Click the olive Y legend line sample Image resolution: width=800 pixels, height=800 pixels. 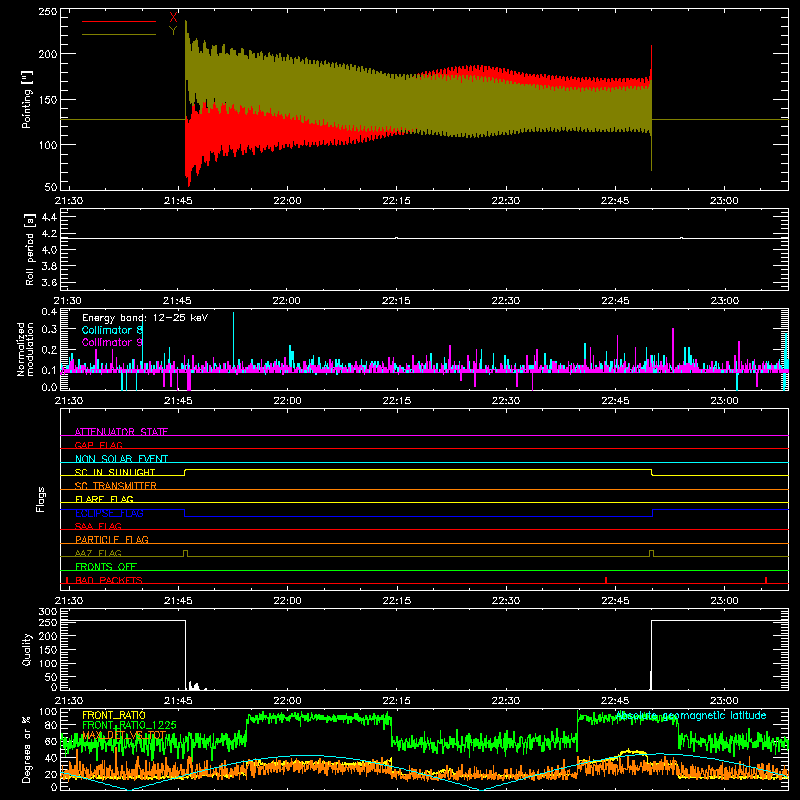coord(119,35)
